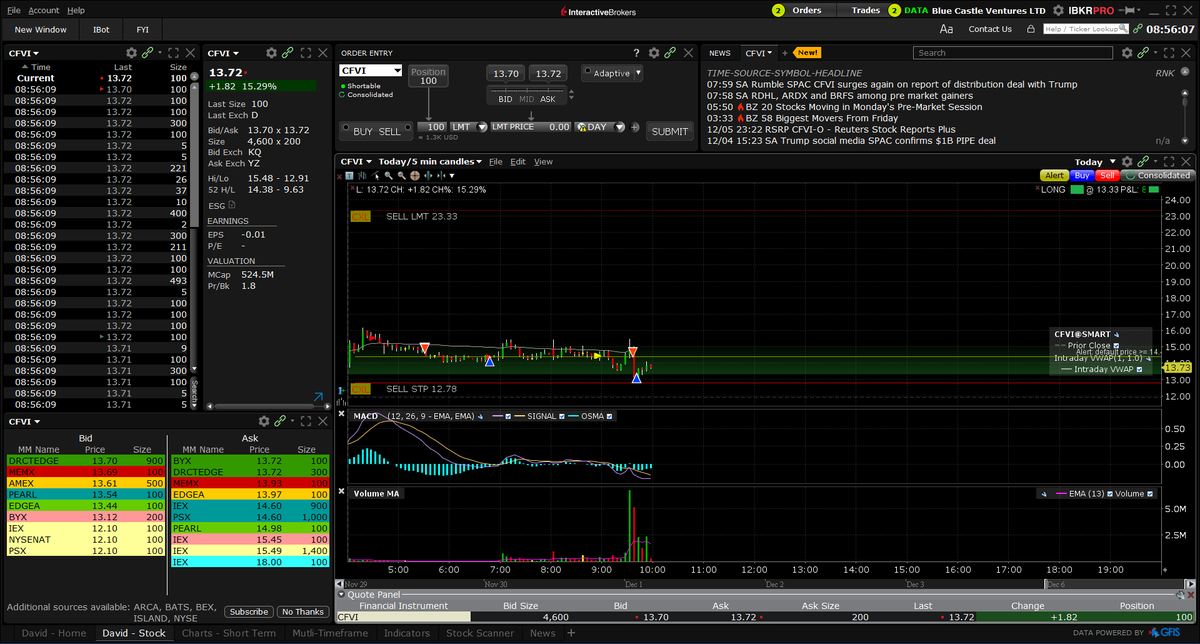Enable the Adaptive algo toggle
Viewport: 1200px width, 644px height.
pyautogui.click(x=588, y=73)
